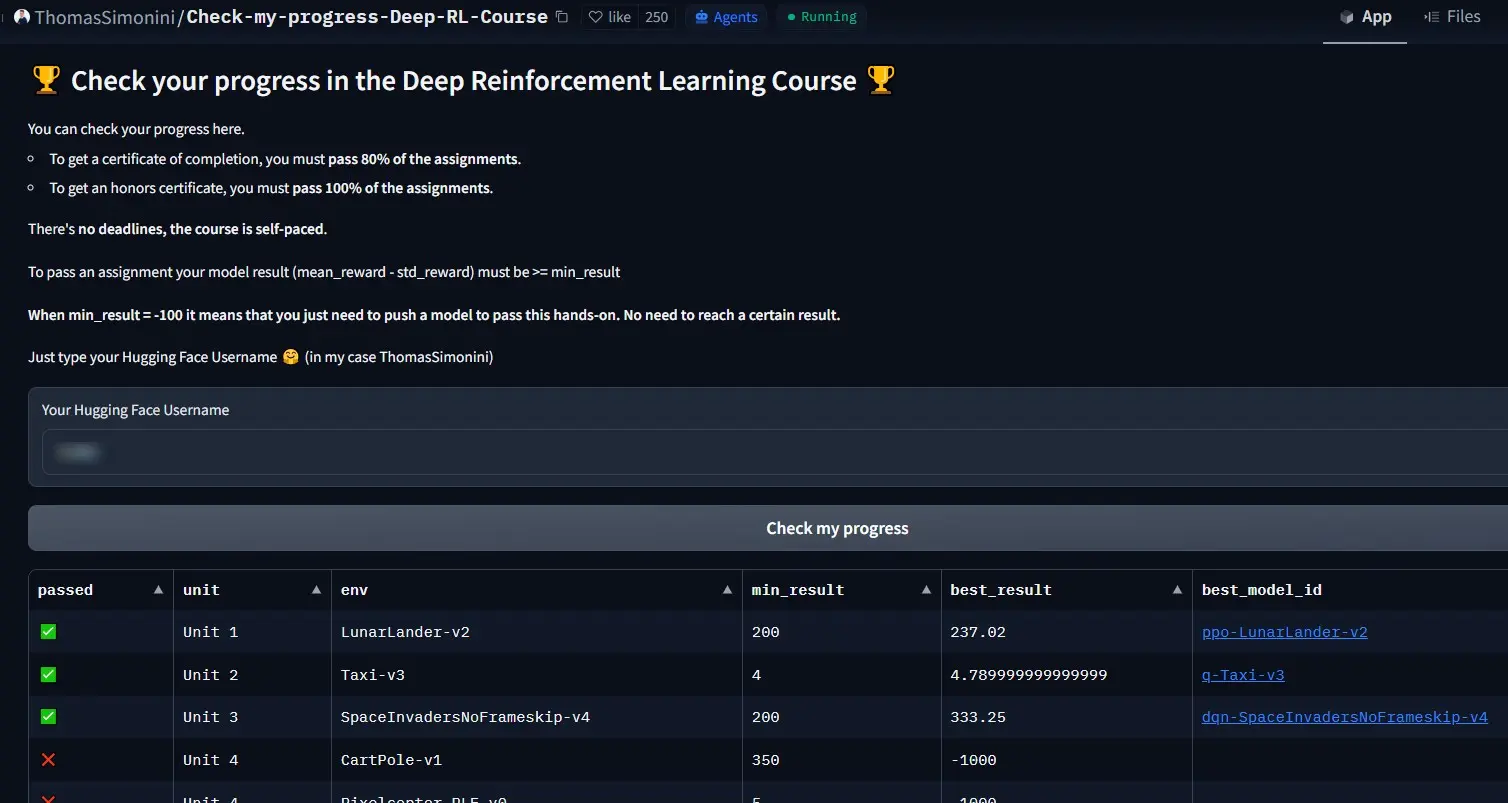Viewport: 1508px width, 803px height.
Task: Select the Unit 2 cell
Action: pos(252,675)
